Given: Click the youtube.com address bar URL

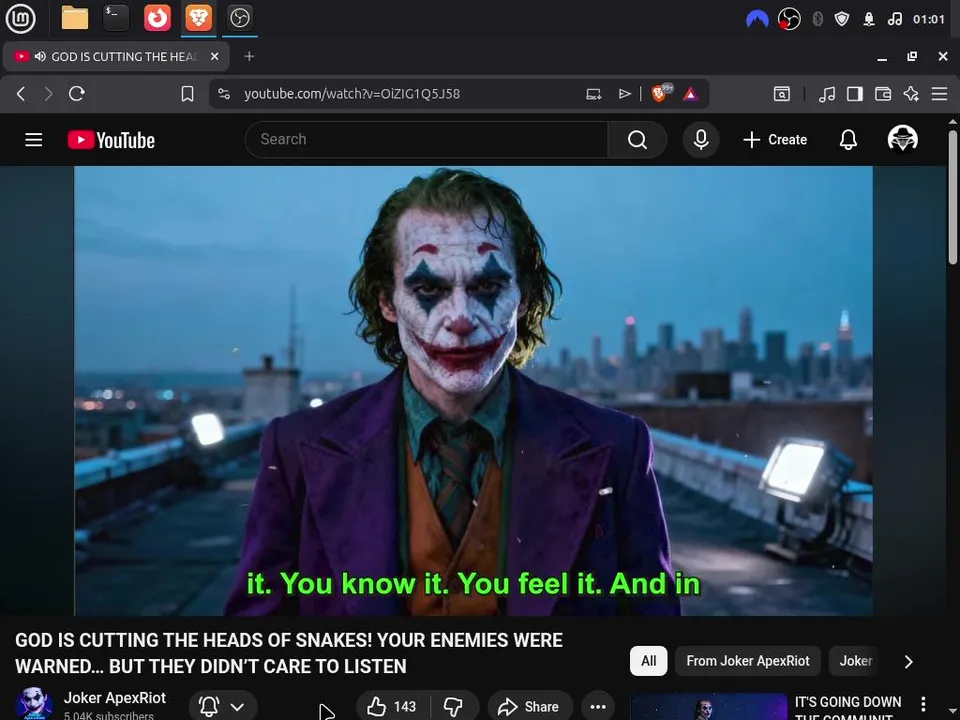Looking at the screenshot, I should point(352,94).
